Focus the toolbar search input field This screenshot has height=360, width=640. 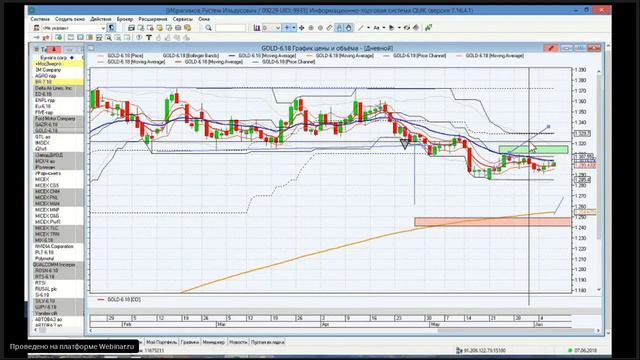click(x=231, y=28)
